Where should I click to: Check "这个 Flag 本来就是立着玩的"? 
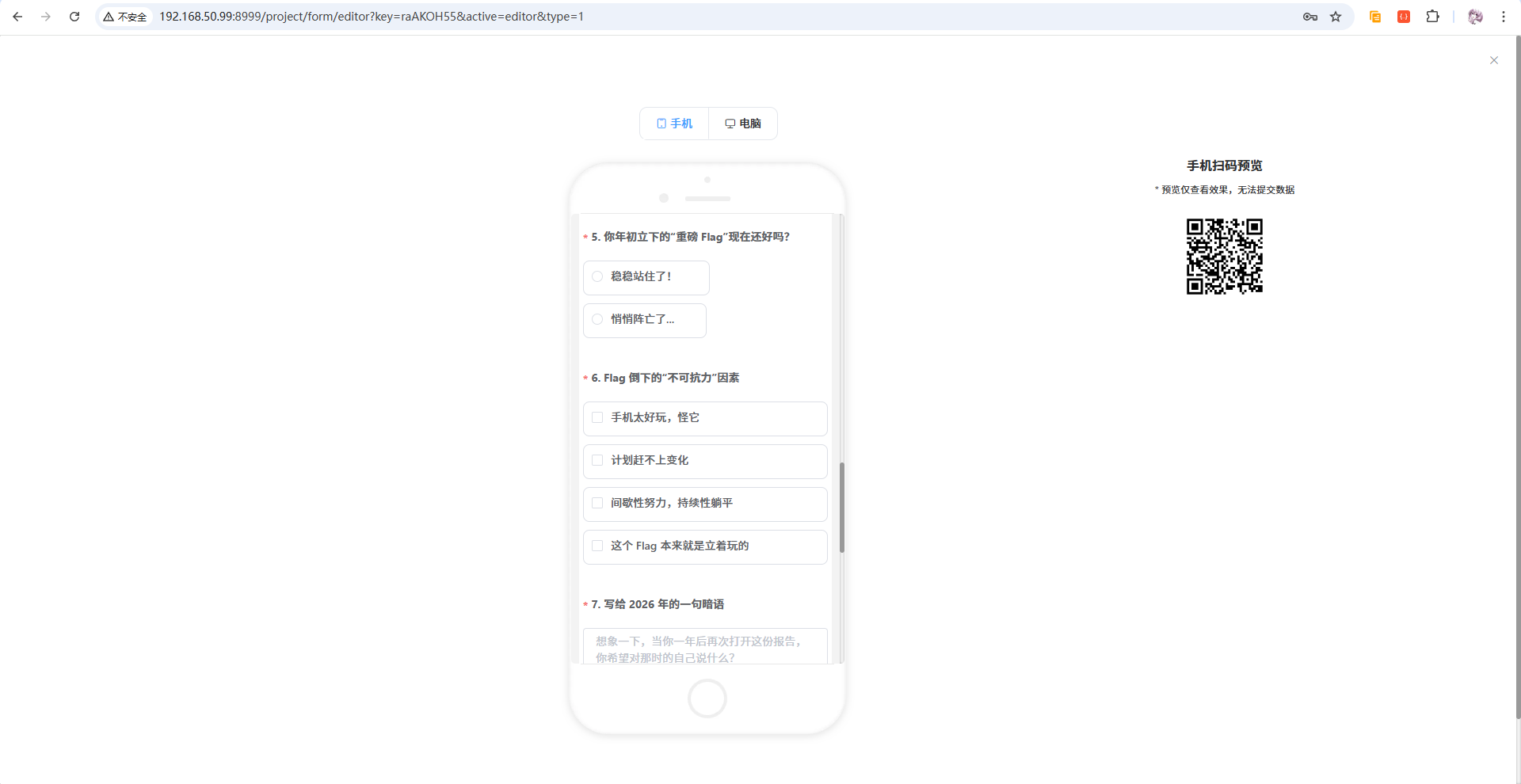pyautogui.click(x=598, y=546)
